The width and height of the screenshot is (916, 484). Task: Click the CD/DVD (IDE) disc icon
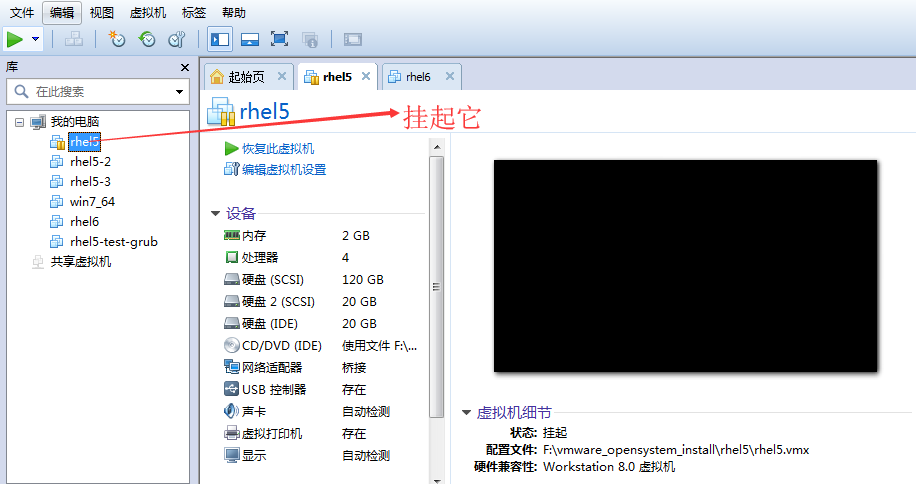pyautogui.click(x=232, y=345)
